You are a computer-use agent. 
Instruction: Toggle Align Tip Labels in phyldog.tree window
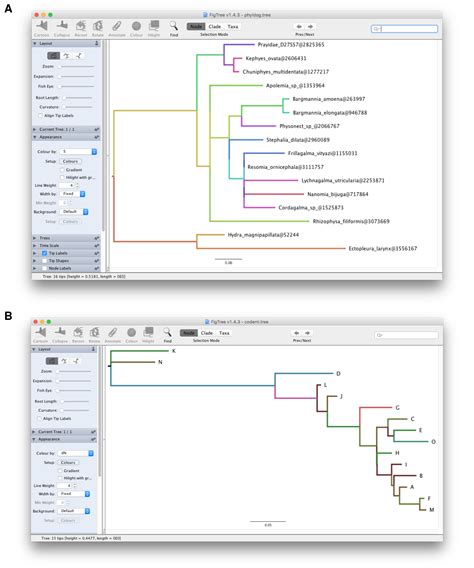tap(40, 116)
